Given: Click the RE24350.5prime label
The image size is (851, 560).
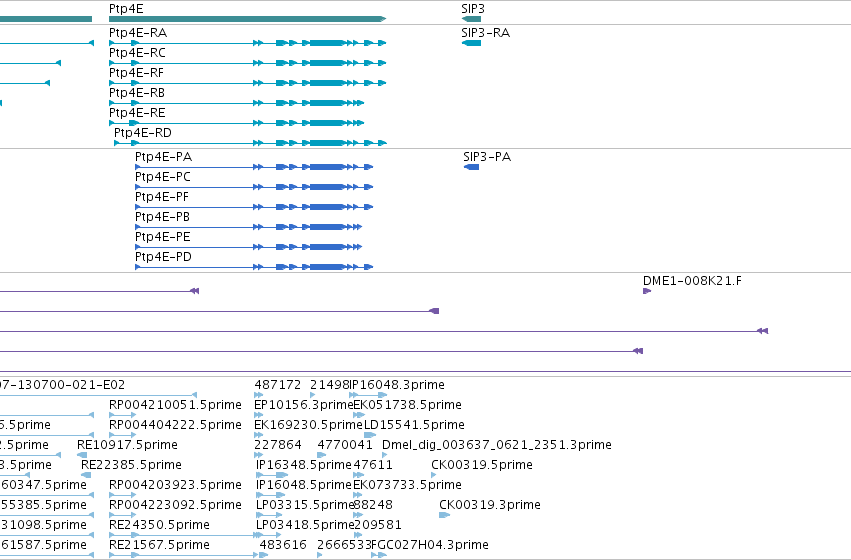Looking at the screenshot, I should pyautogui.click(x=160, y=525).
